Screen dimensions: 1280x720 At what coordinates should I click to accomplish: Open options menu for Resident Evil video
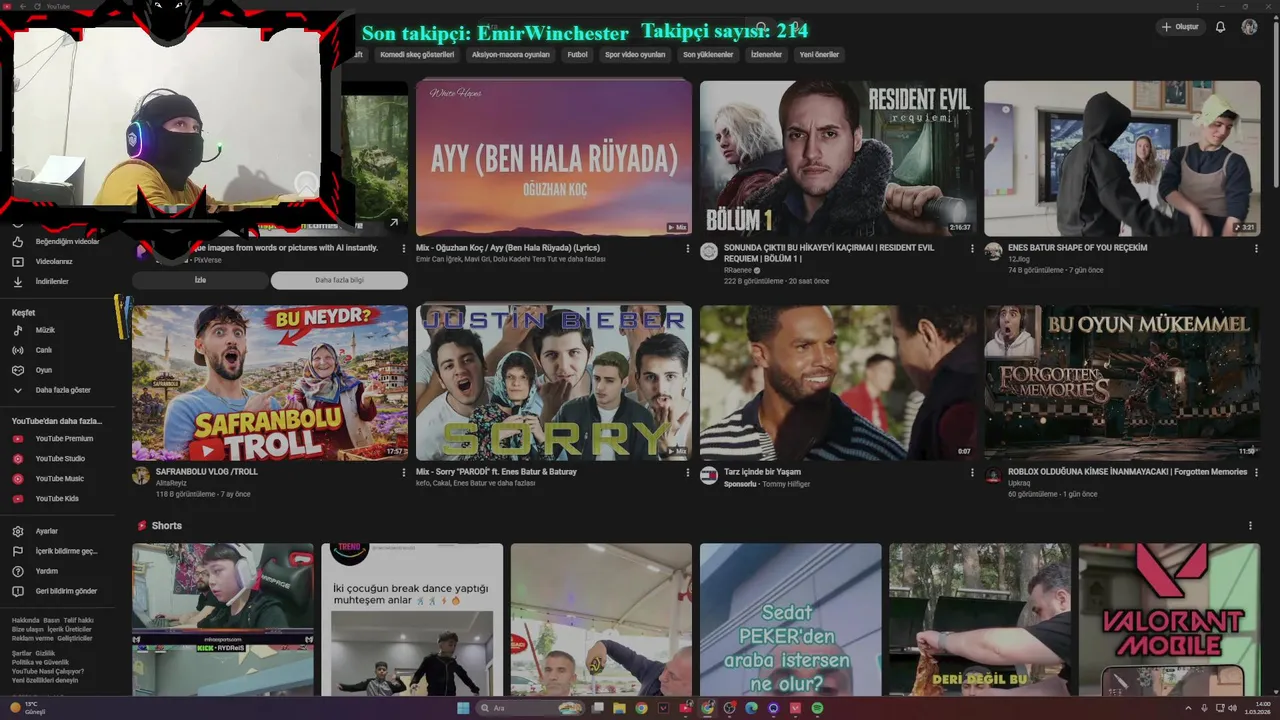pos(972,248)
